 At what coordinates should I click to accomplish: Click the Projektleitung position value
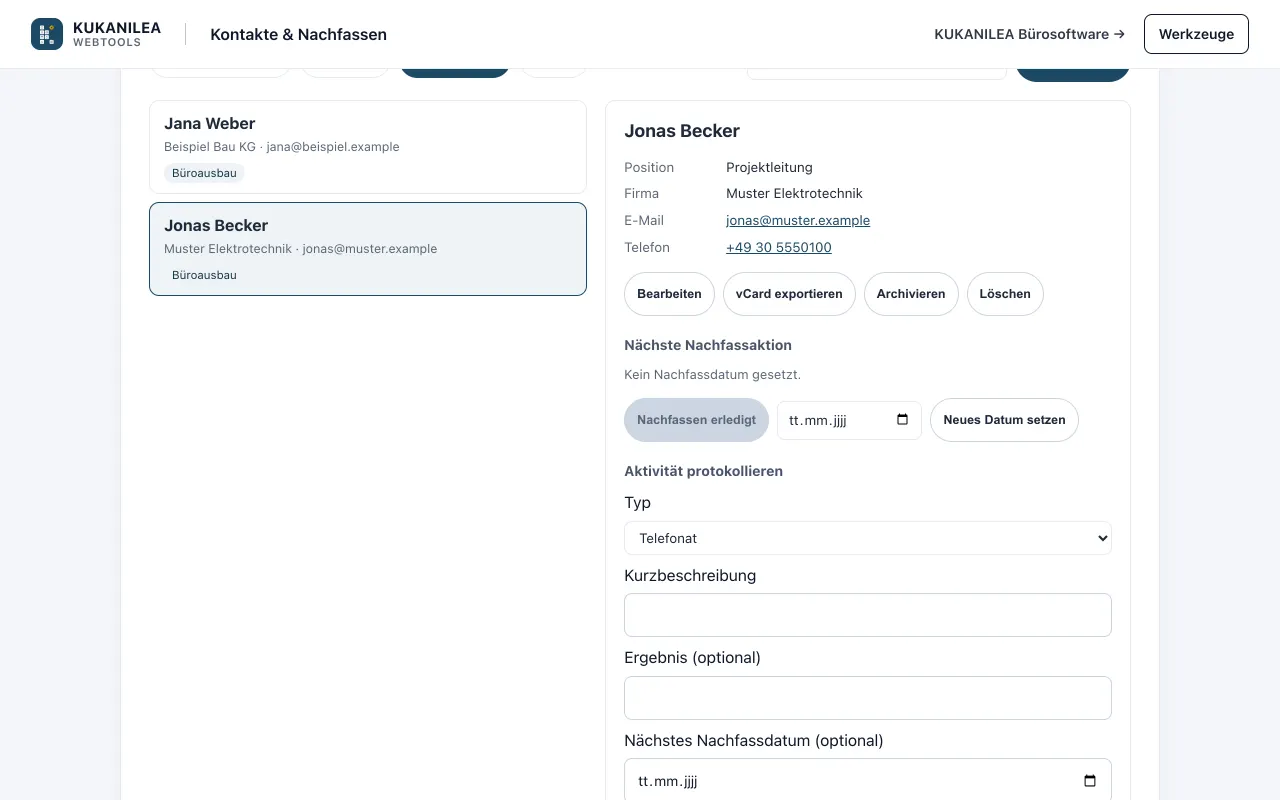point(769,167)
